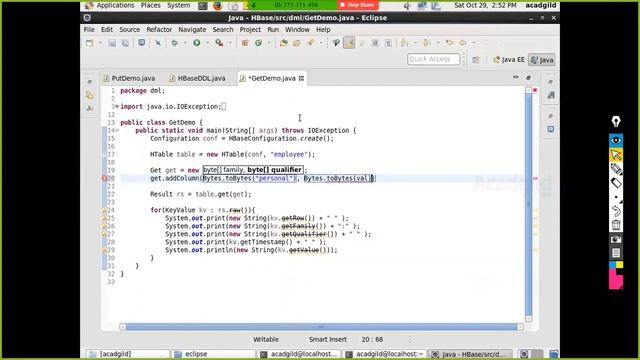Click the trash annotation icon
Screen dimensions: 640x360
[x=616, y=225]
